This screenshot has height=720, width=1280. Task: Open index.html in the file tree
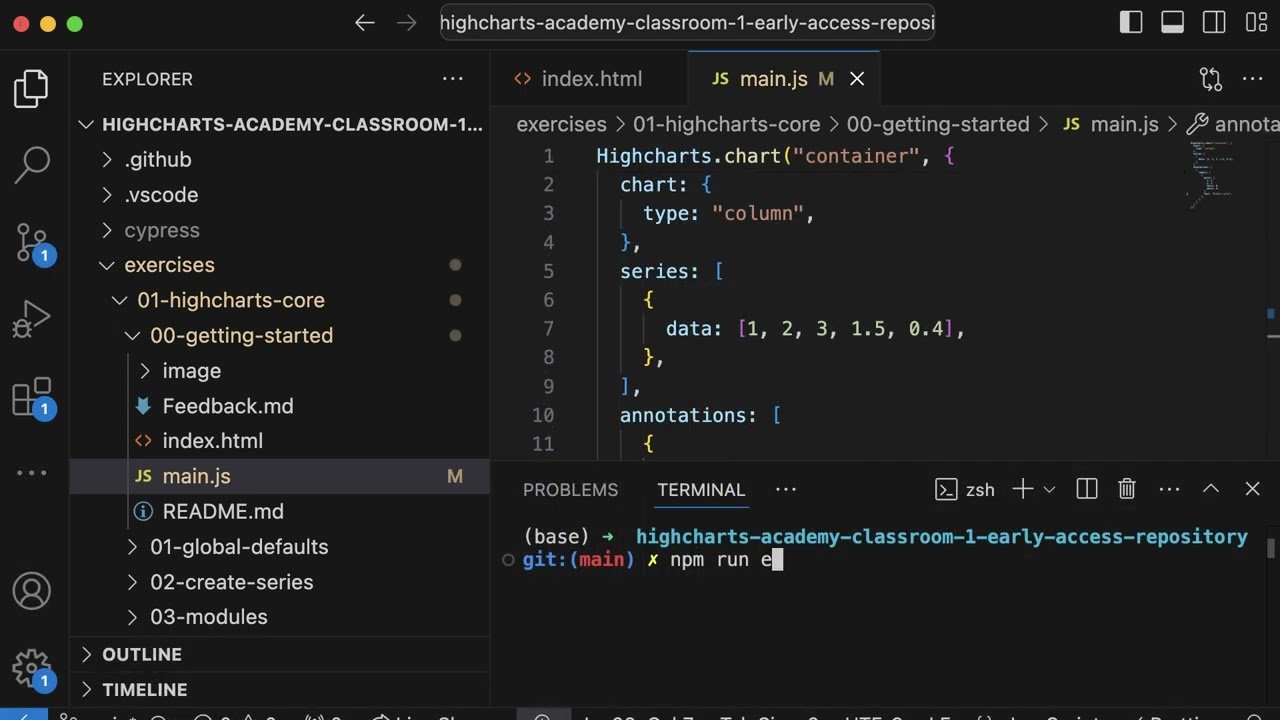click(280, 441)
